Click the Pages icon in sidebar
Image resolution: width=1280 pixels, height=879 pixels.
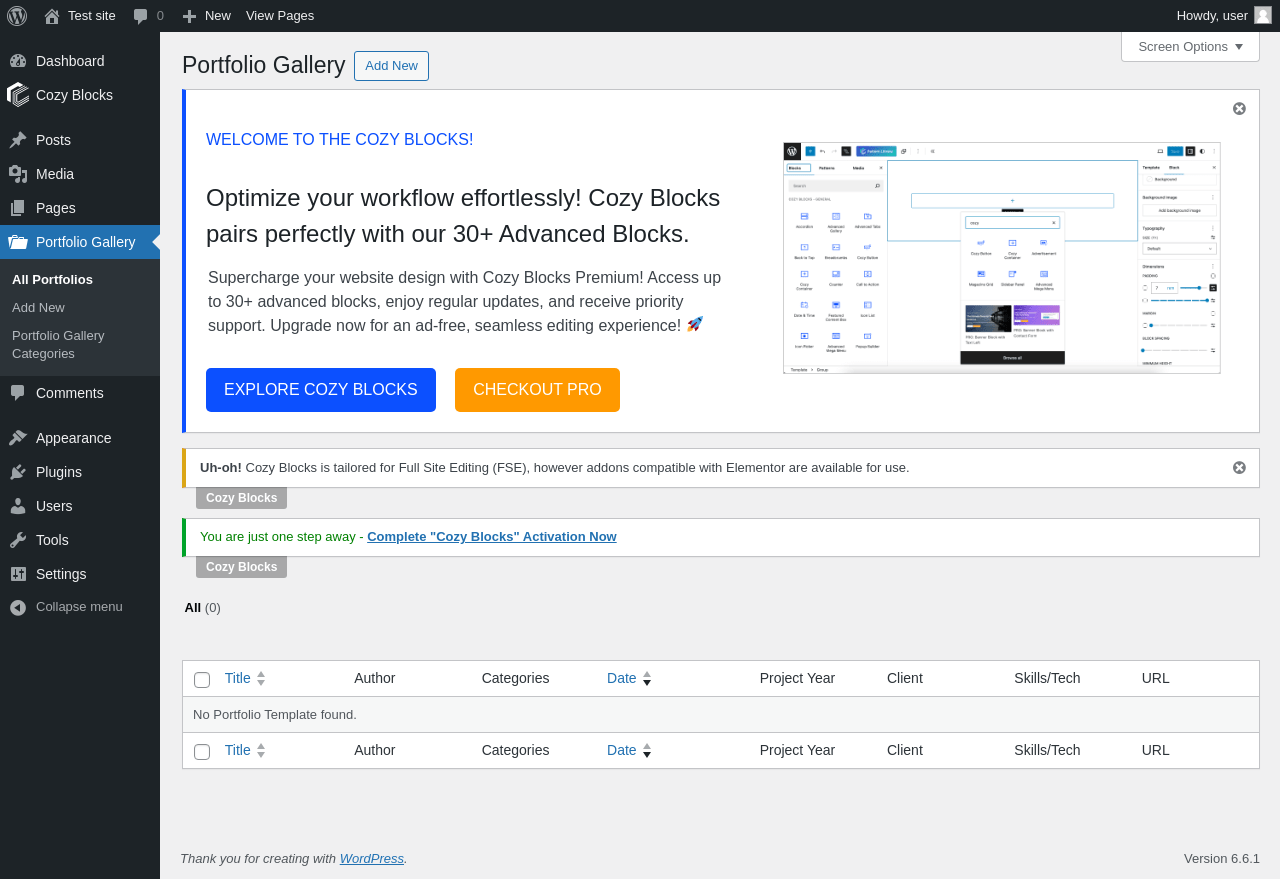pos(18,208)
